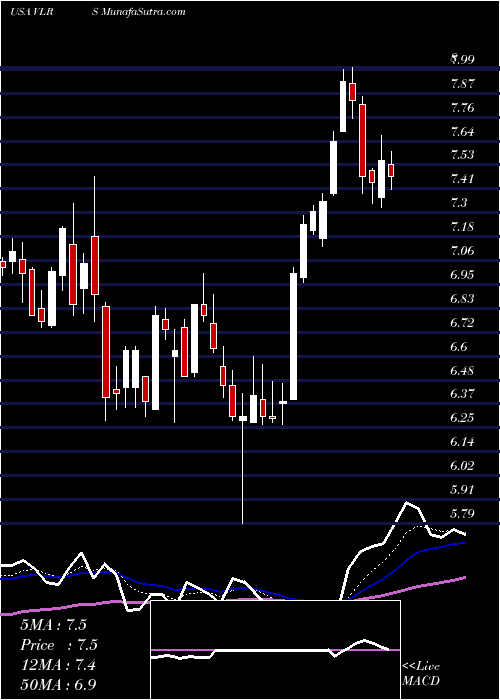Click the '<<Live MACD' label
The height and width of the screenshot is (700, 500).
[421, 674]
